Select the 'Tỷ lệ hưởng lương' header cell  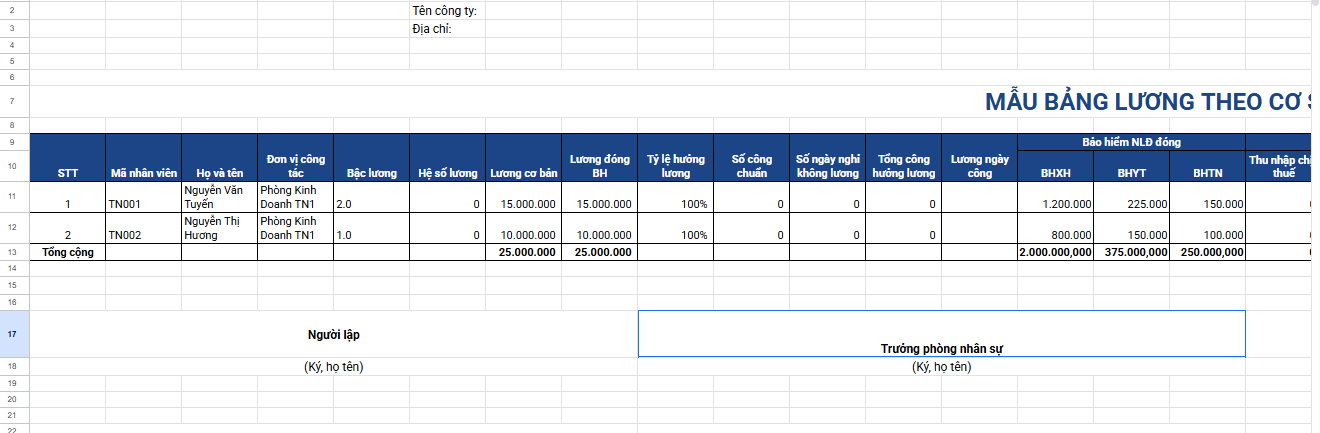pos(676,157)
